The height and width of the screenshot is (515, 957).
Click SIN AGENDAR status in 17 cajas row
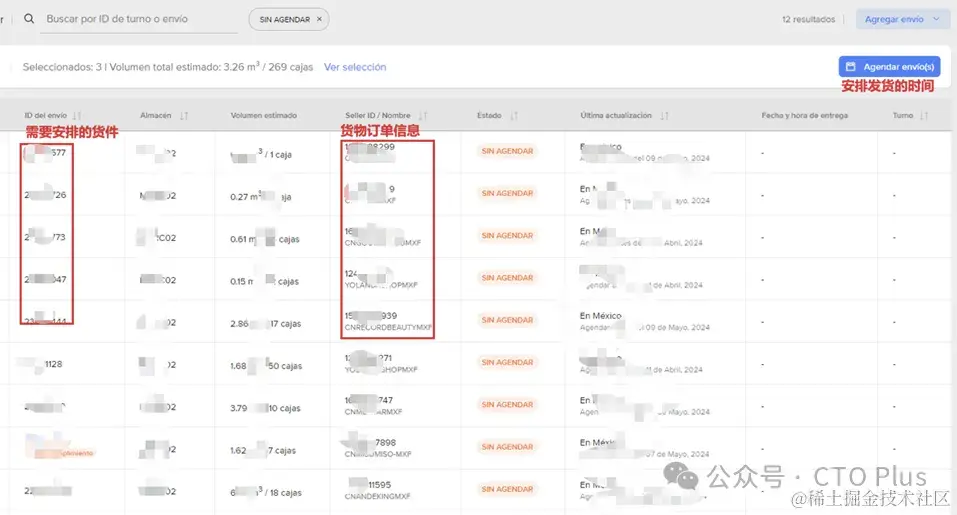(x=507, y=320)
